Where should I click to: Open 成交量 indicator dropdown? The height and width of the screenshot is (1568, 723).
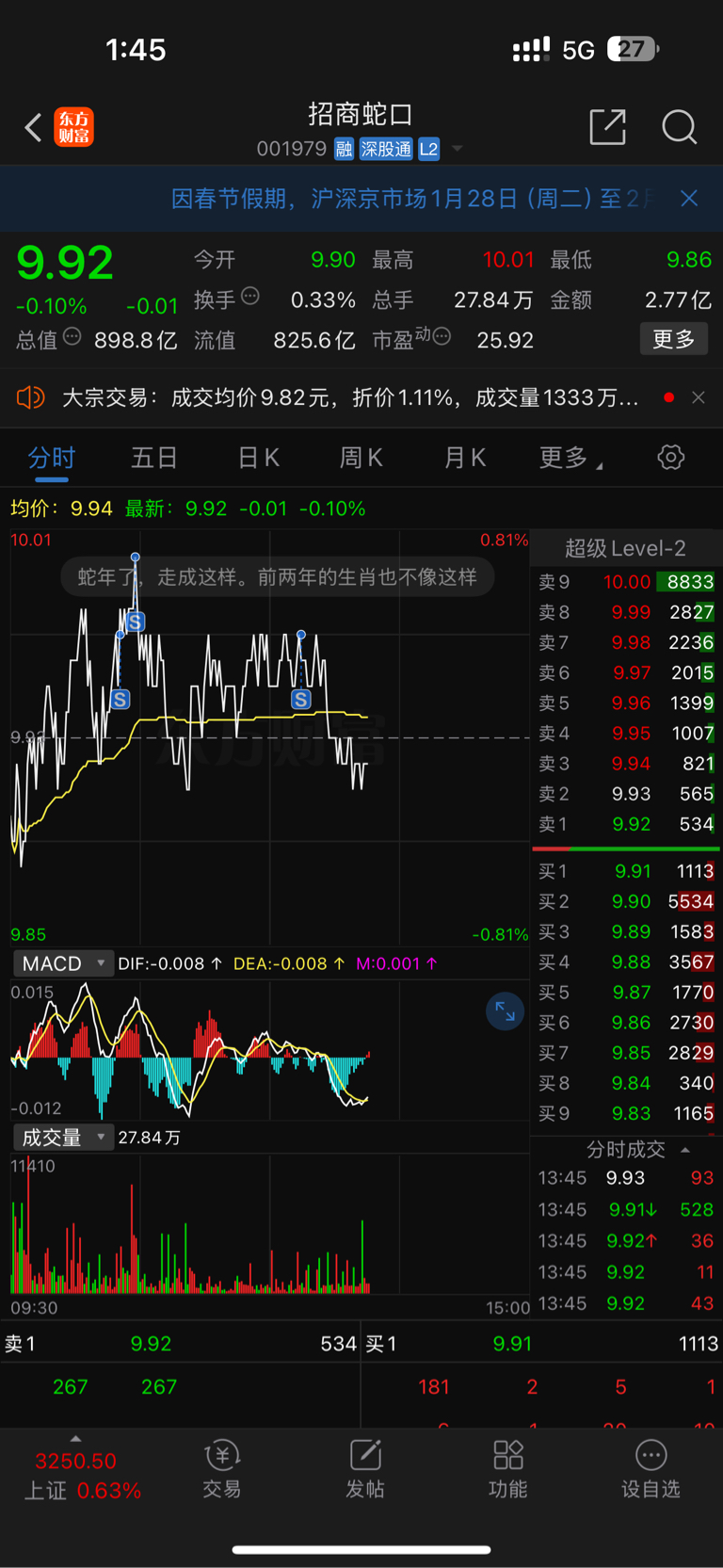tap(62, 1138)
